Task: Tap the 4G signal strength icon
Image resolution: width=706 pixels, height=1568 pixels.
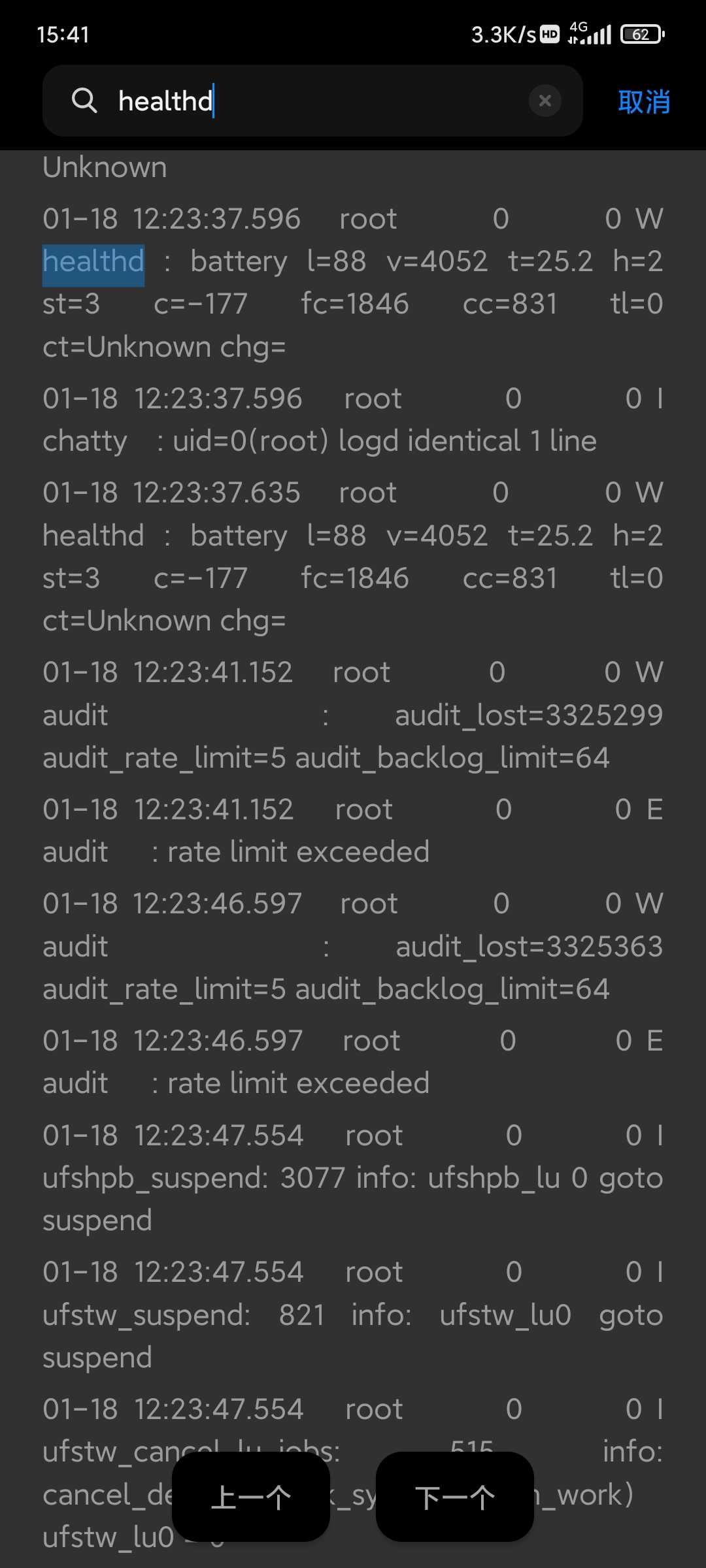Action: pyautogui.click(x=590, y=33)
